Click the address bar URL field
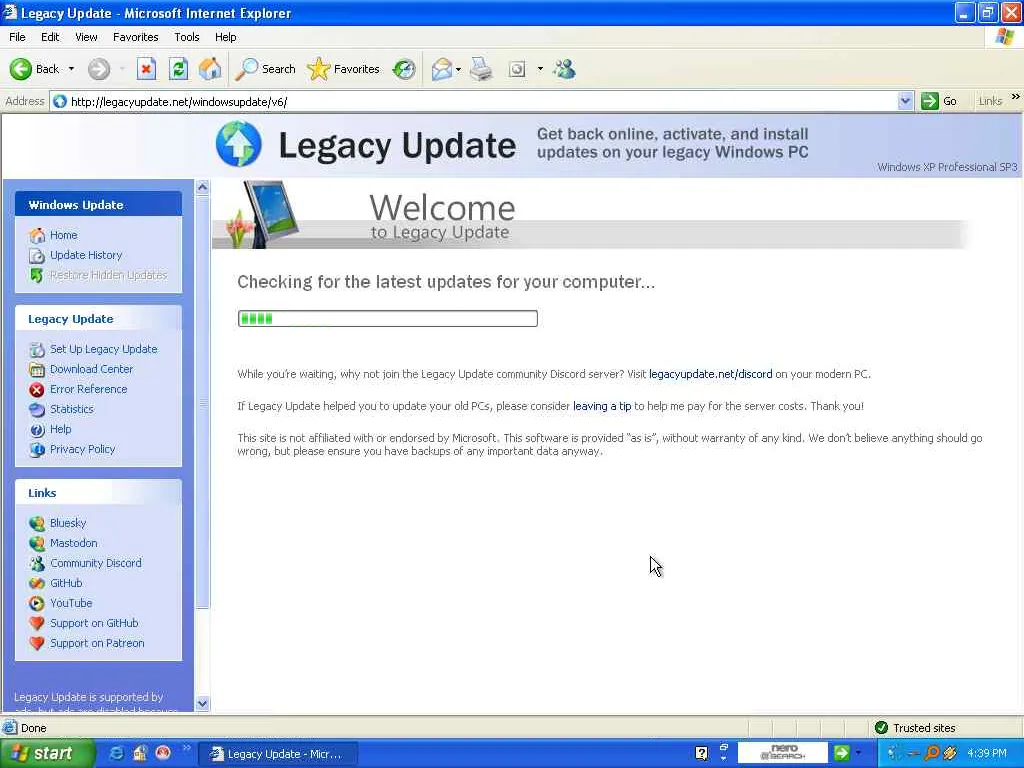 point(473,101)
